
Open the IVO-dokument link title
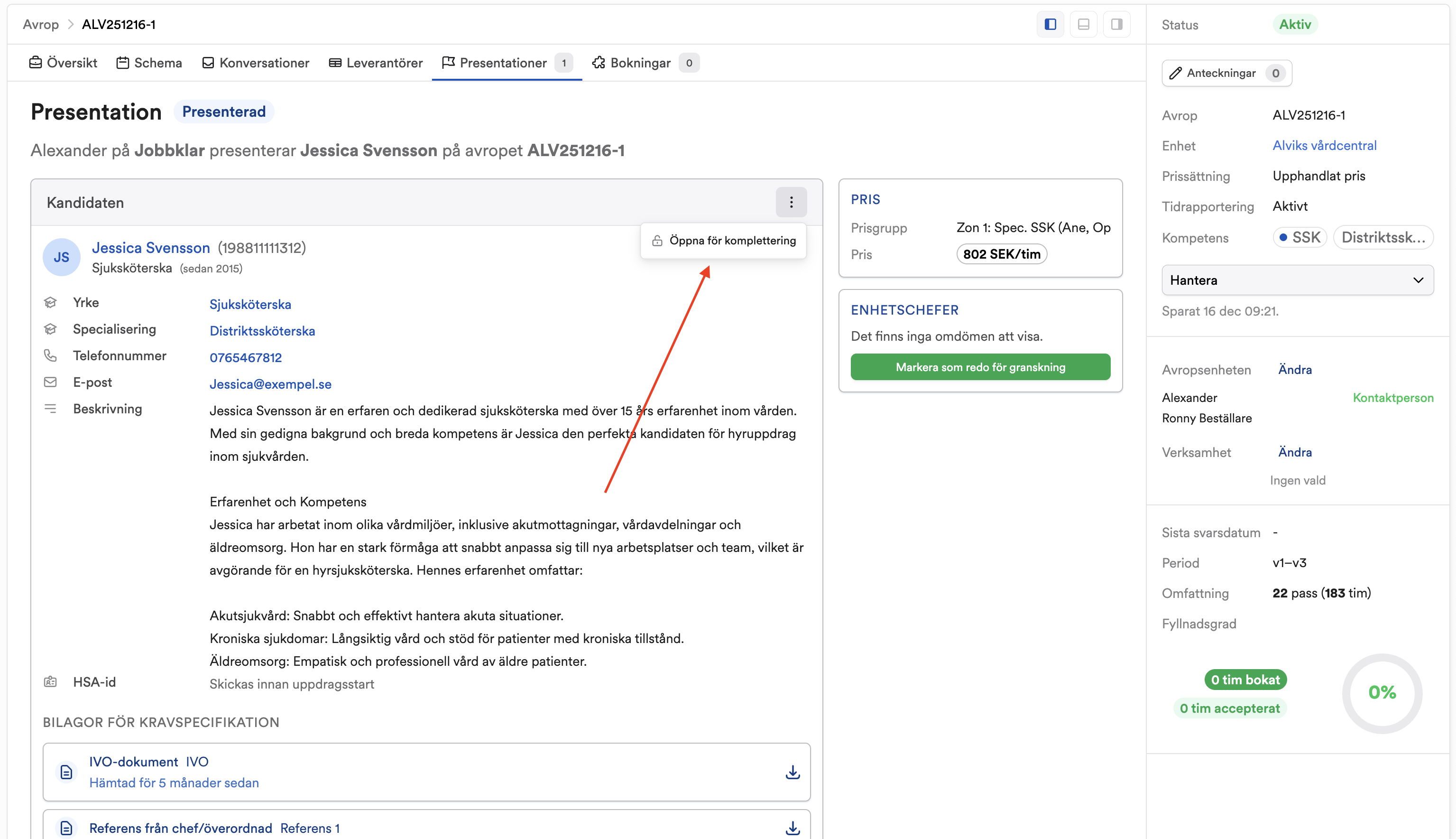click(x=134, y=762)
